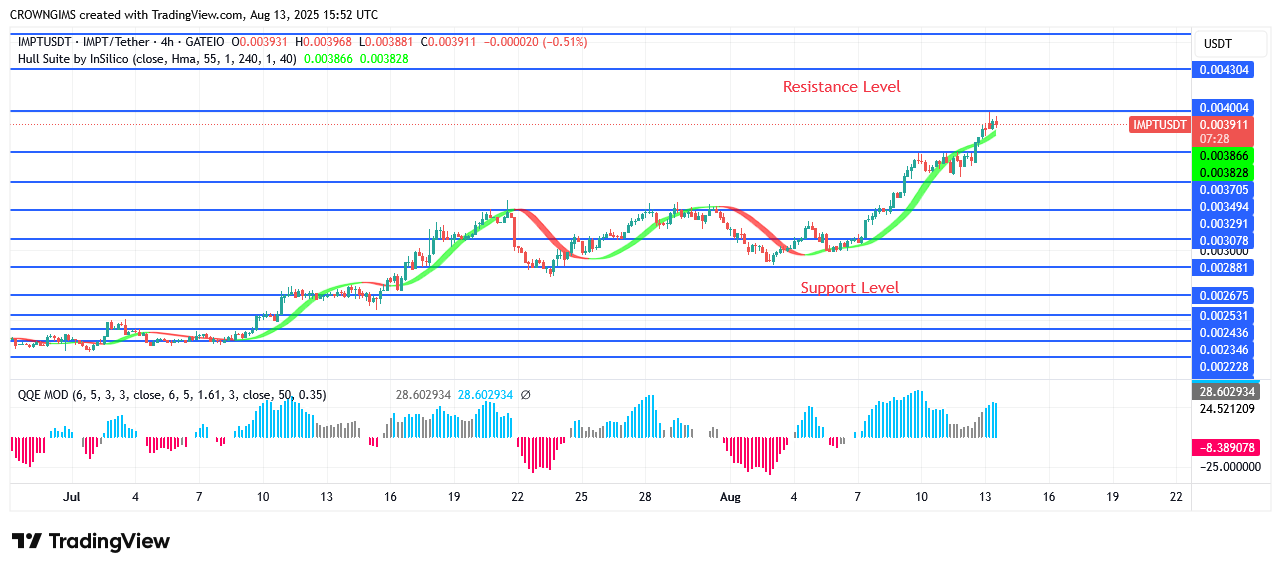Viewport: 1281px width, 571px height.
Task: Click the null symbol after the QQE MOD values
Action: [526, 395]
